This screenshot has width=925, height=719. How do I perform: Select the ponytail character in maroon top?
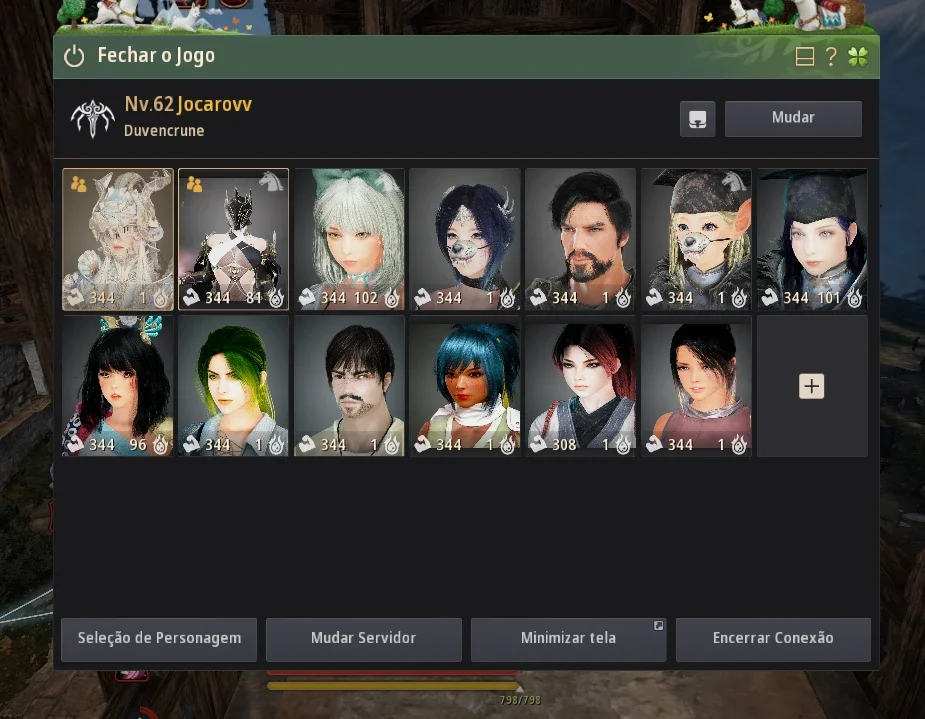coord(696,386)
